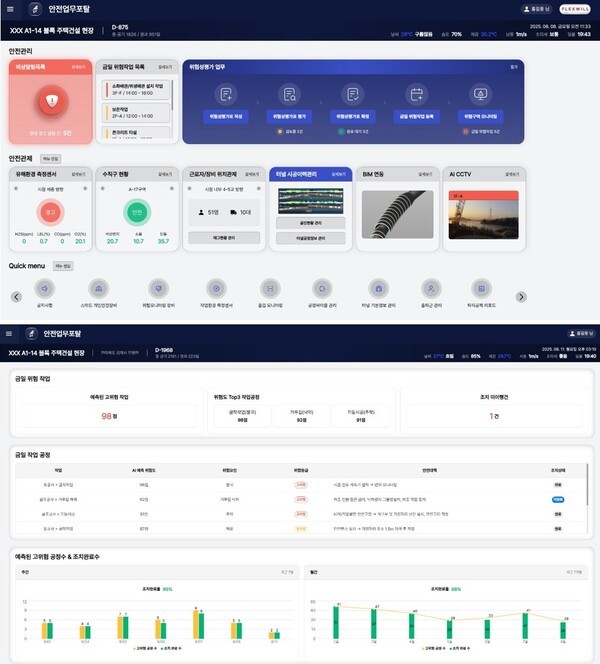Open the tunnel basic info quick icon
This screenshot has width=600, height=664.
379,289
